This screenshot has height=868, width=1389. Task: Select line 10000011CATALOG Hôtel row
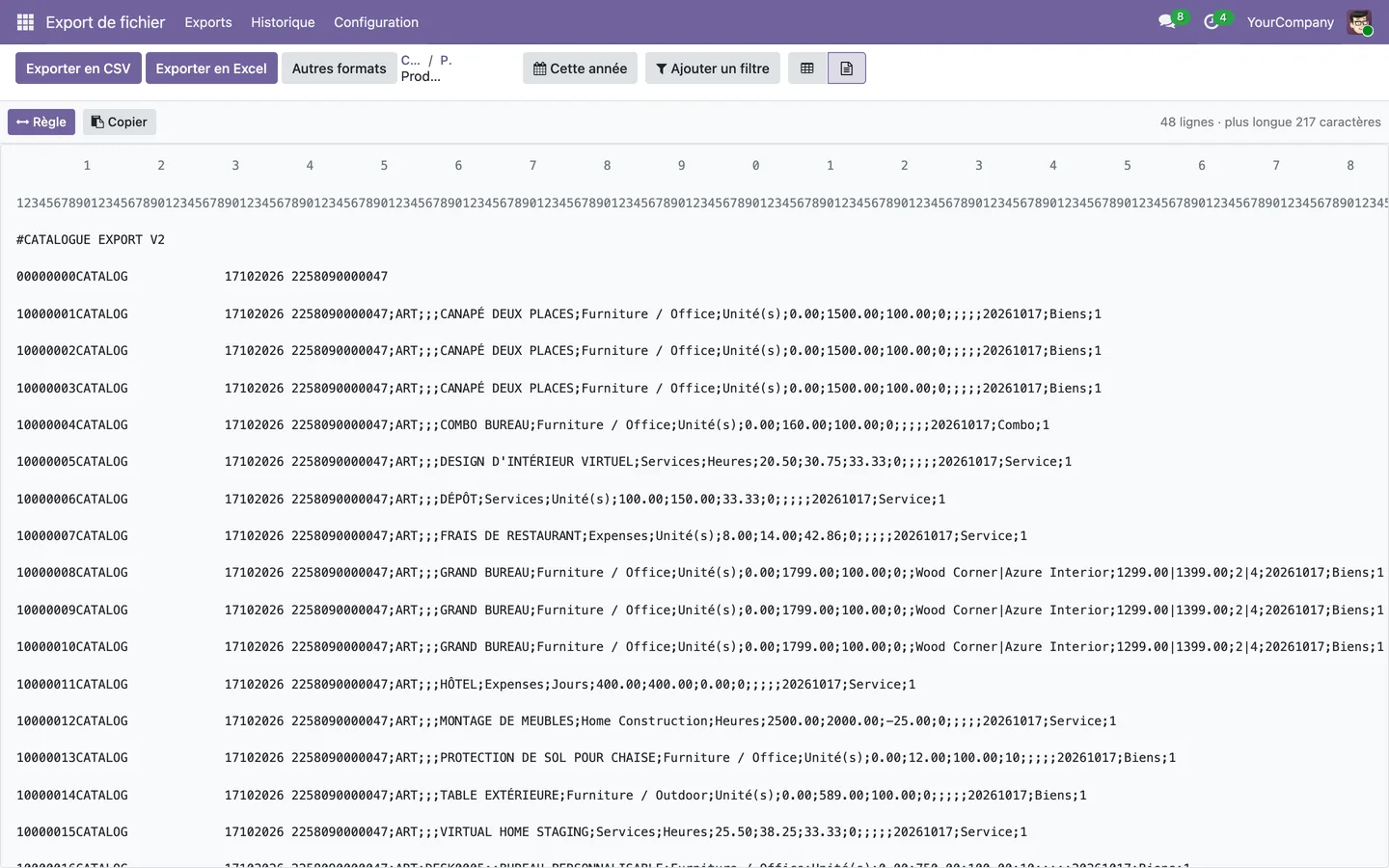[x=466, y=684]
